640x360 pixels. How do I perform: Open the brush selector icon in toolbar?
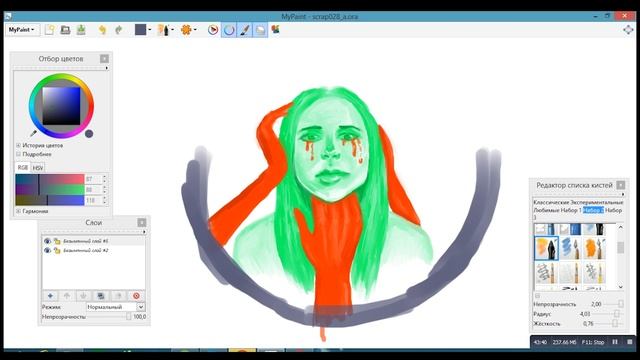163,30
